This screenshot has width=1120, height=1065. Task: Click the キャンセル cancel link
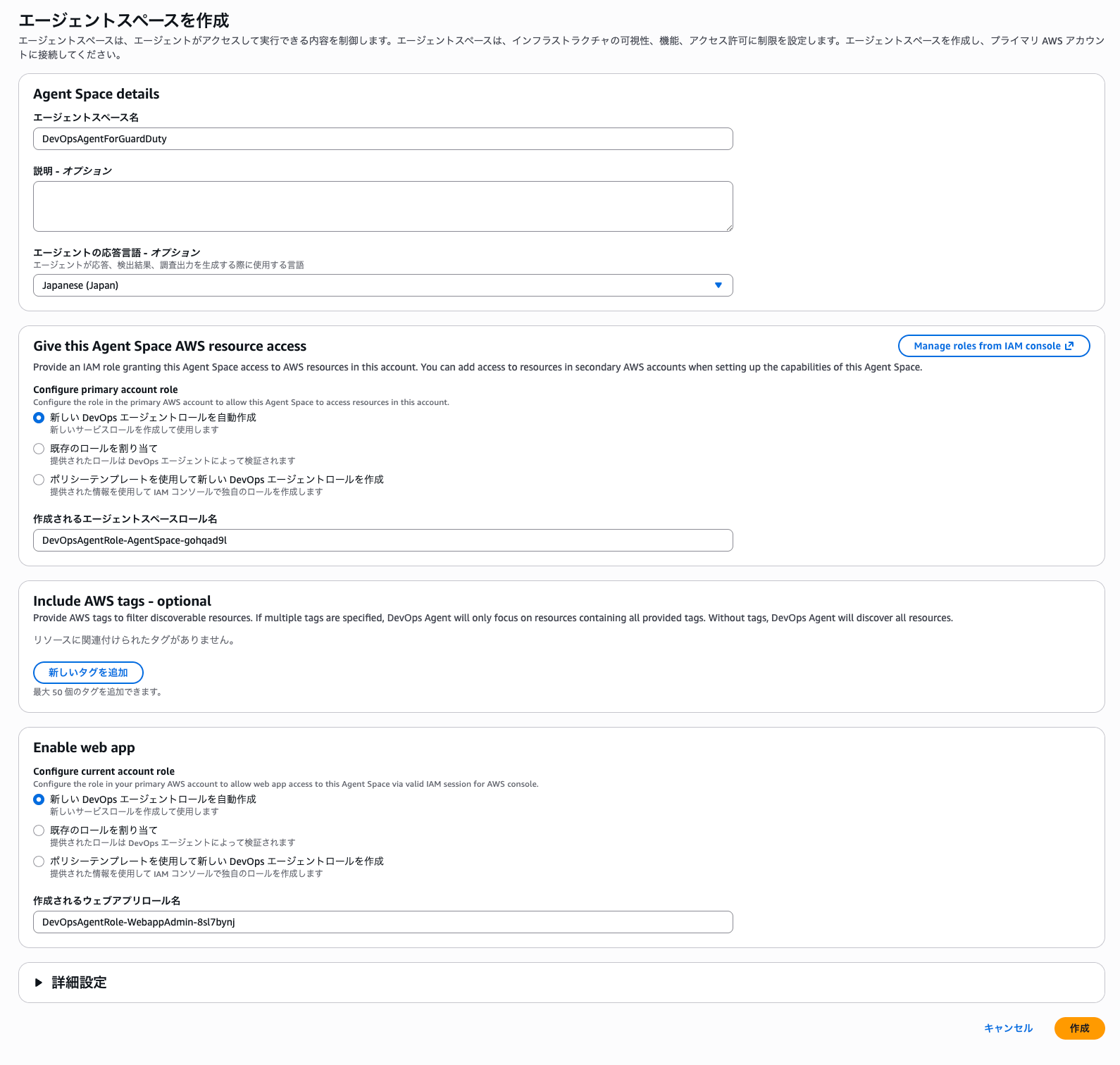[1008, 1028]
